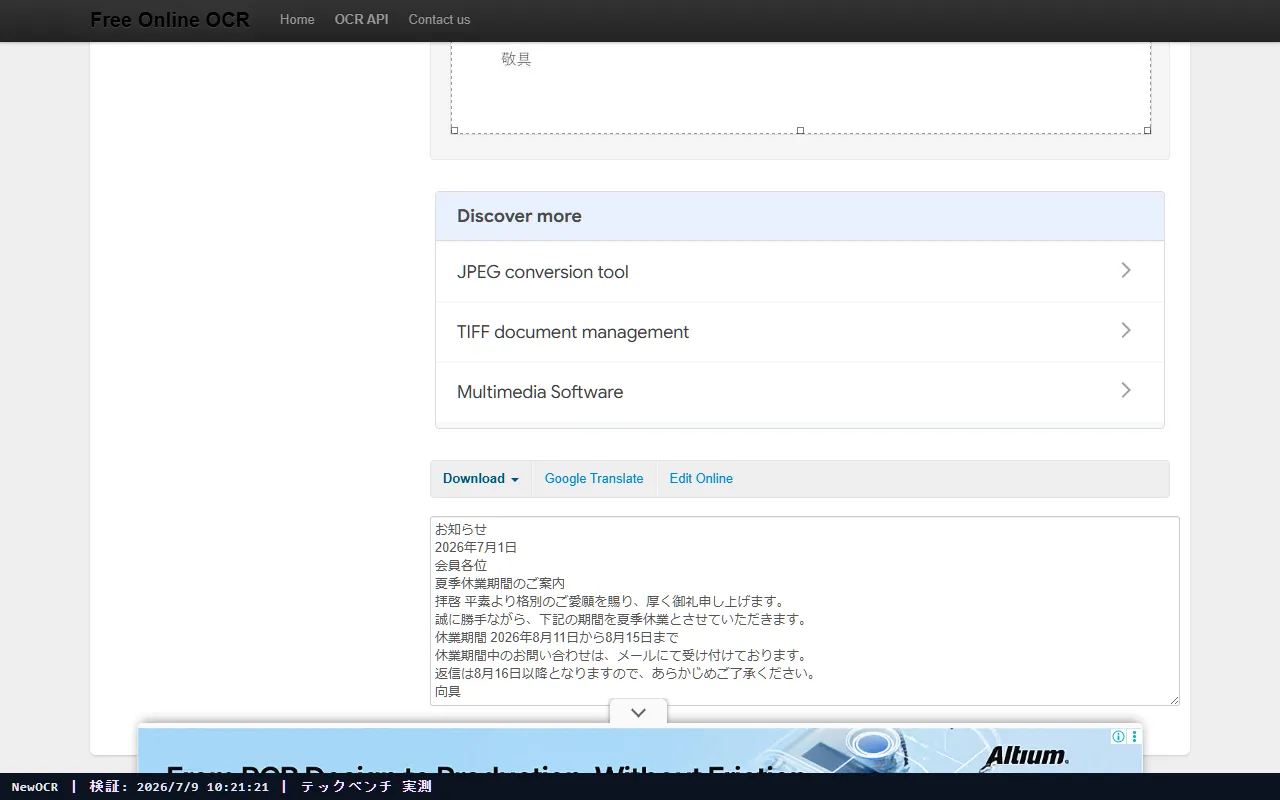Click 'NewOCR' in the bottom status bar
1280x800 pixels.
(35, 787)
